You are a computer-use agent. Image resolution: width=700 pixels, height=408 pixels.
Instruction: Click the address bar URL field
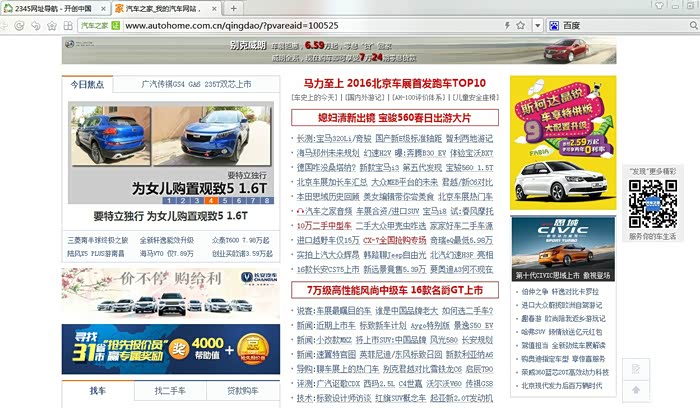pos(300,25)
